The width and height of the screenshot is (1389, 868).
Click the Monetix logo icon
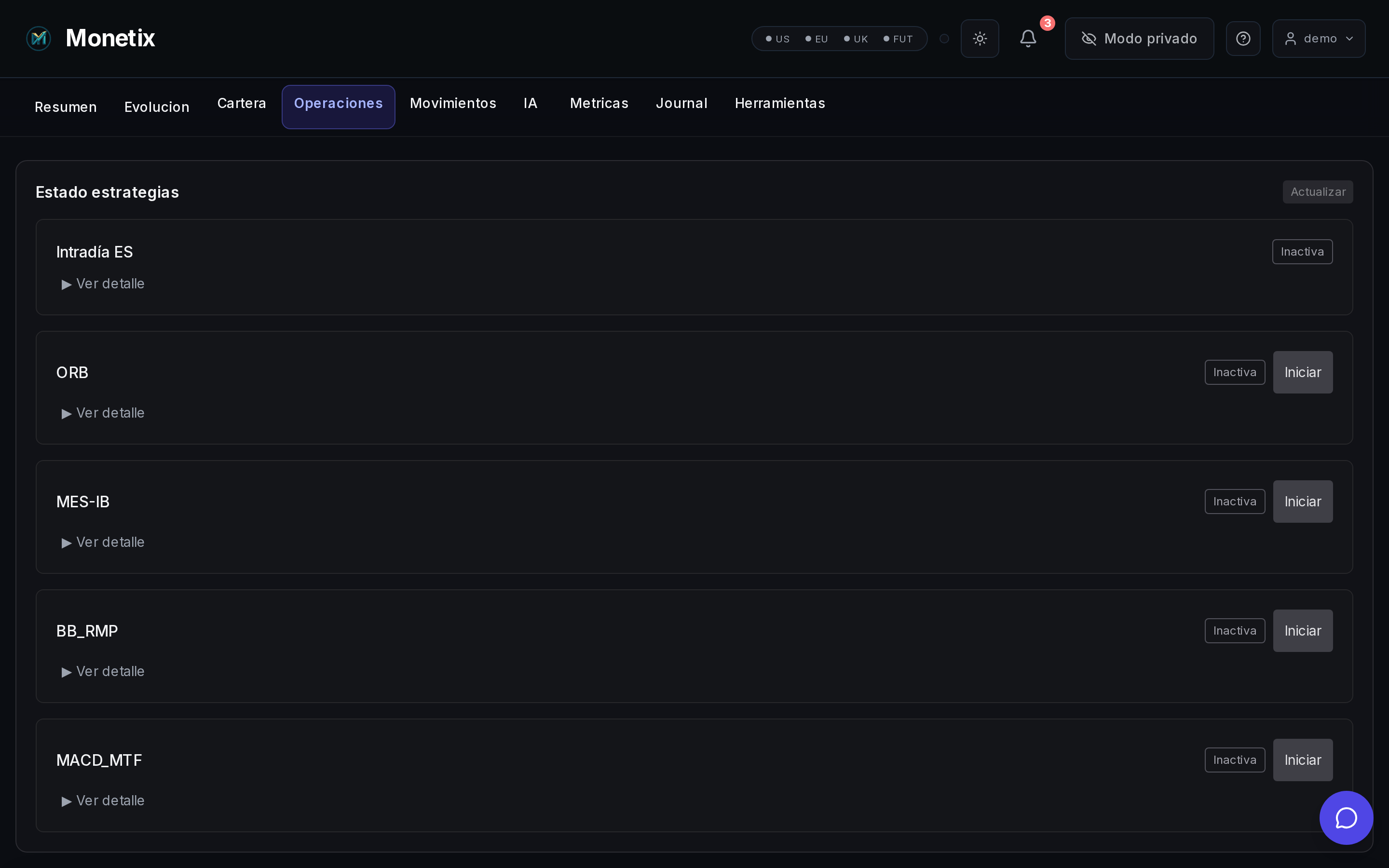point(39,39)
